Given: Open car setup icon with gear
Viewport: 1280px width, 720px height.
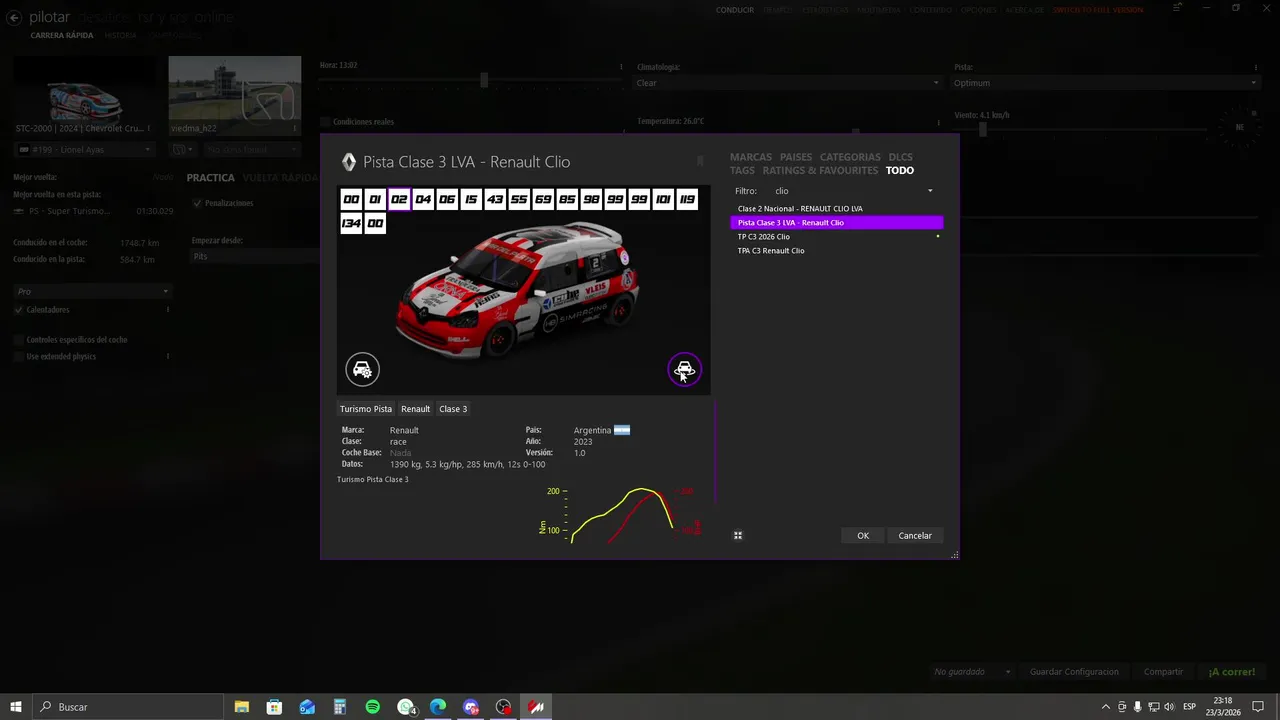Looking at the screenshot, I should click(362, 369).
